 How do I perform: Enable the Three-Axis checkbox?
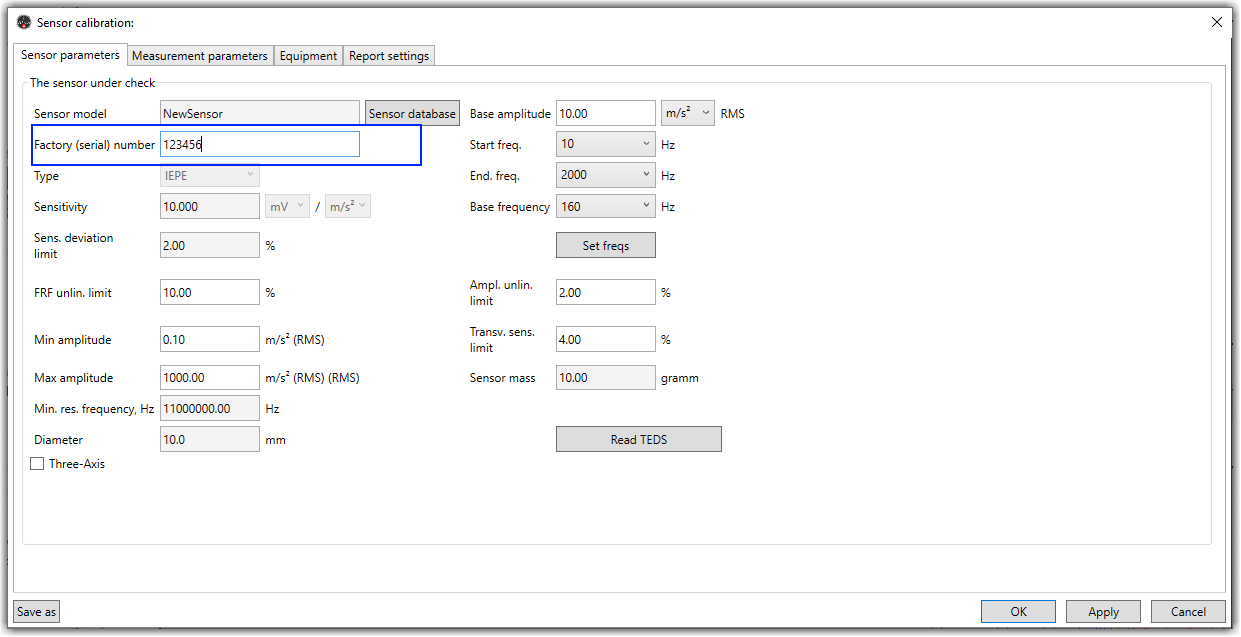pyautogui.click(x=38, y=464)
